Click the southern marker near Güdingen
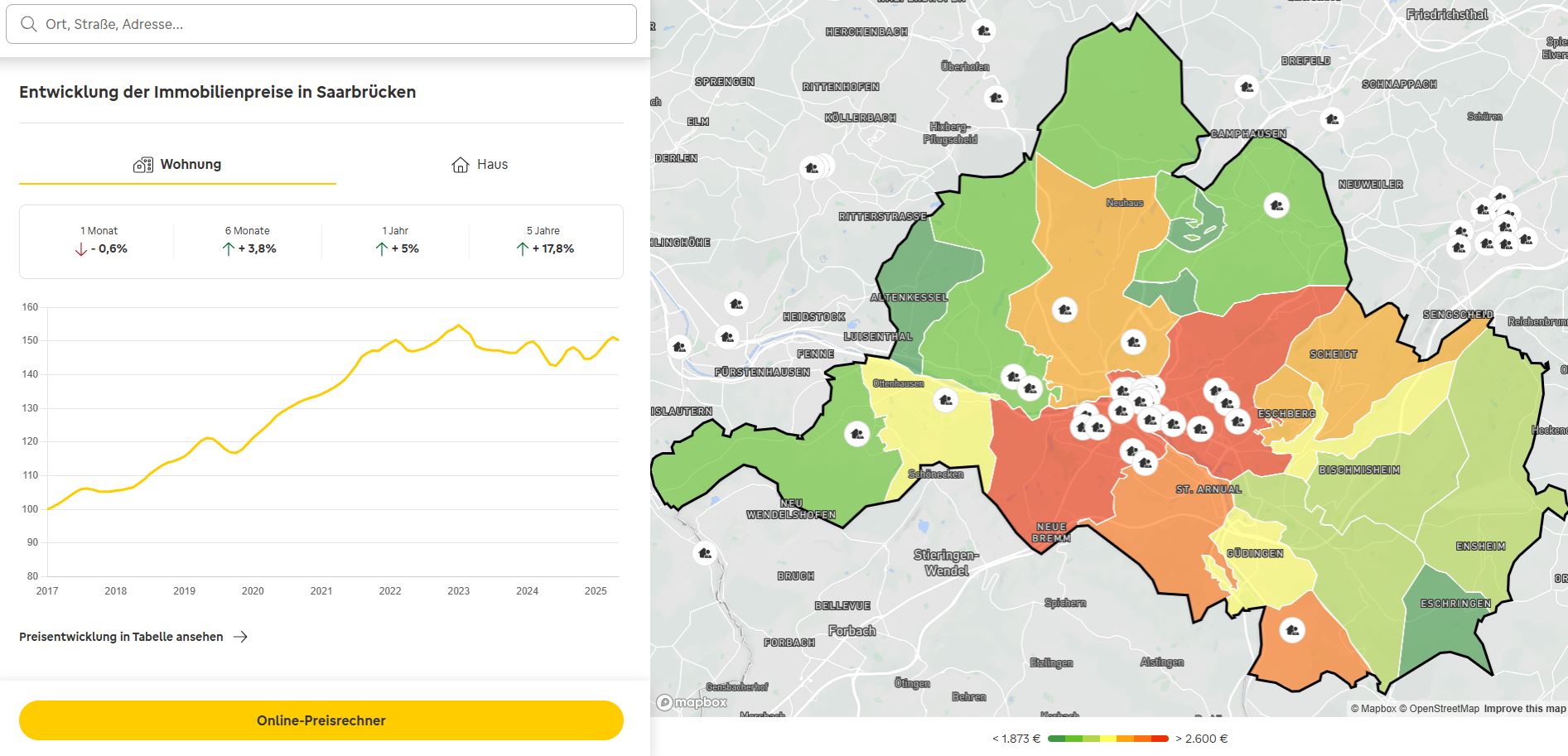This screenshot has width=1568, height=756. point(1293,630)
